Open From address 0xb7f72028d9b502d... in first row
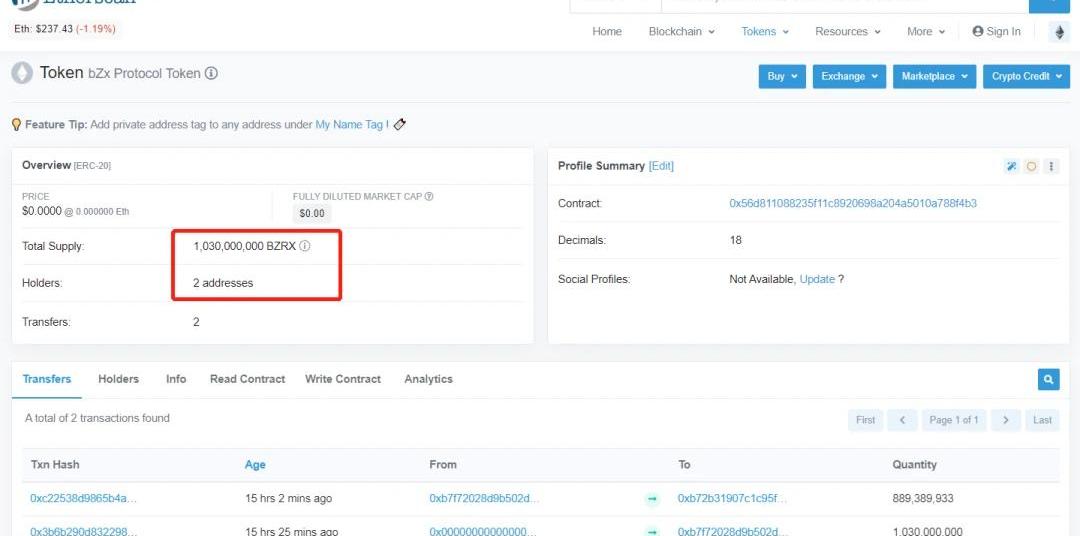Viewport: 1080px width, 536px height. (484, 498)
